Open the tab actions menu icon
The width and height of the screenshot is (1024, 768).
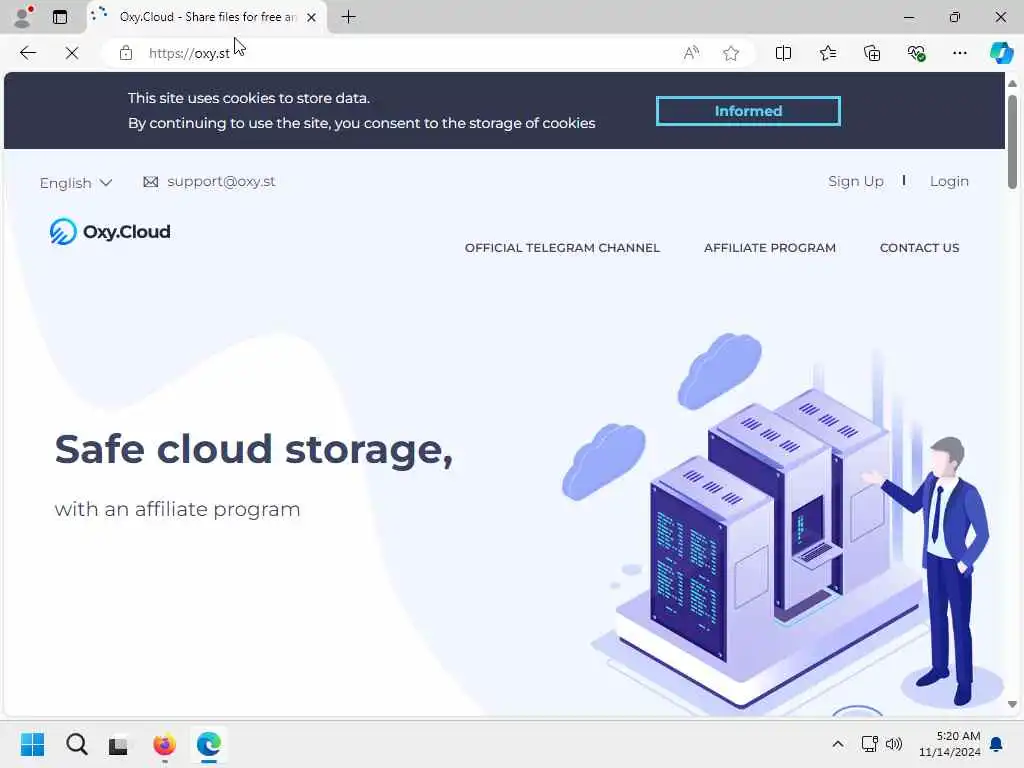(x=60, y=18)
